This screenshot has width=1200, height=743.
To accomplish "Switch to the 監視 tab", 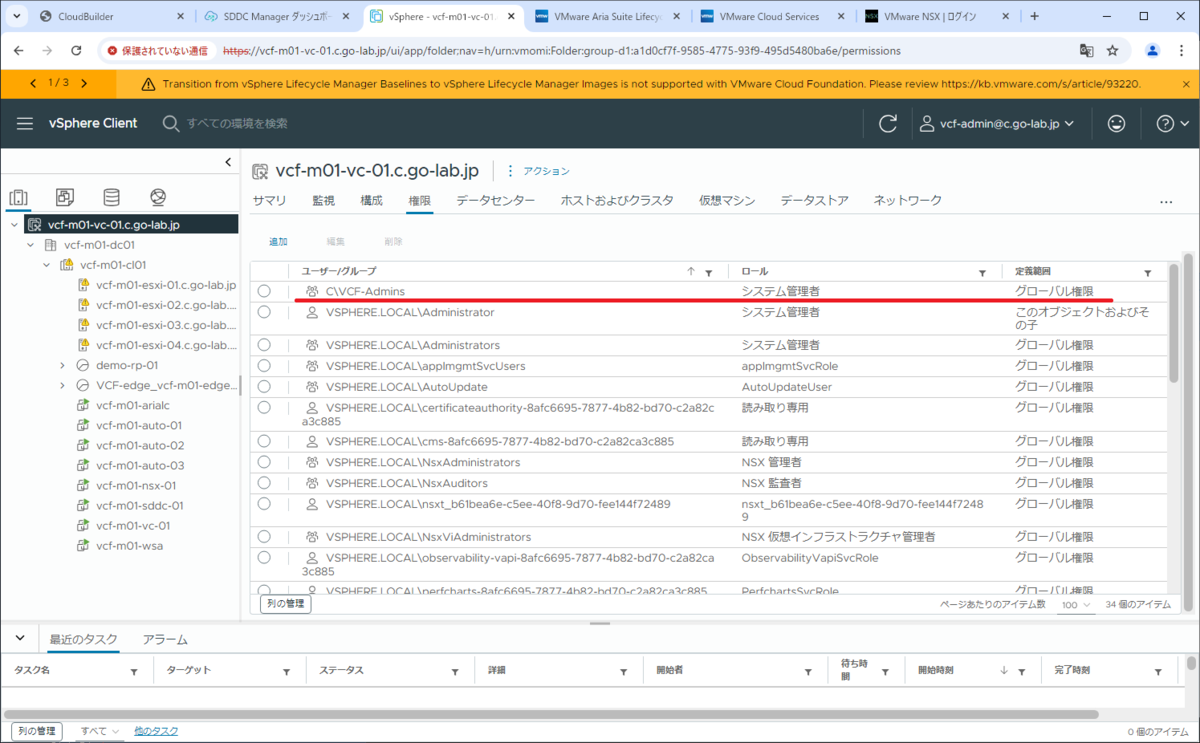I will pos(323,201).
